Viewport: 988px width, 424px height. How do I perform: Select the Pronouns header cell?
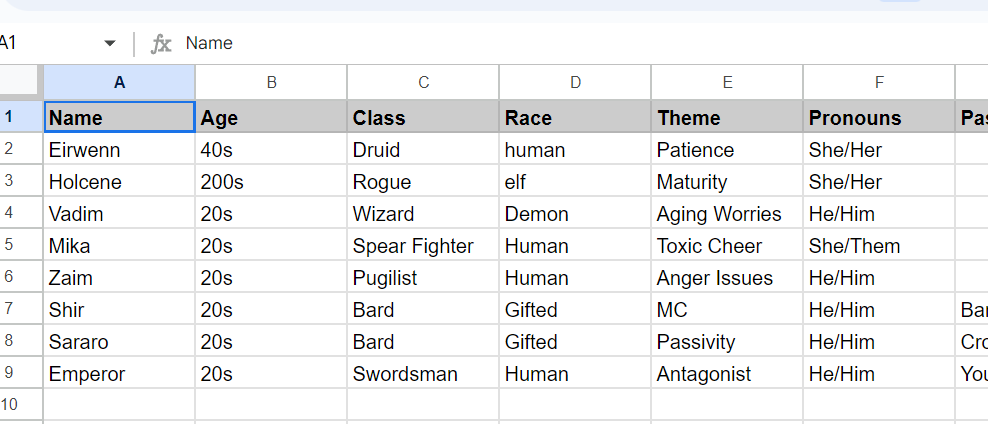click(878, 117)
